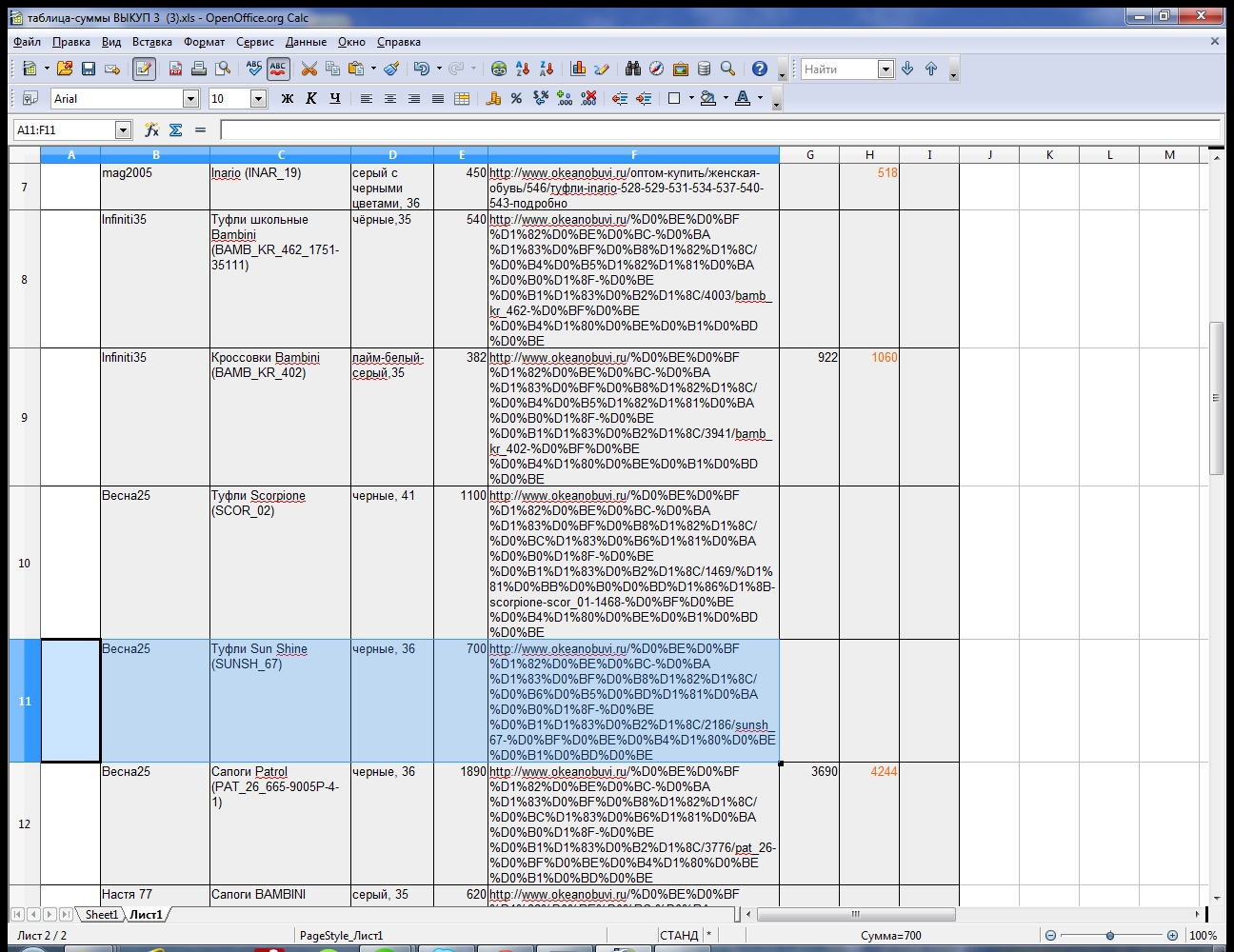Save the document with the floppy icon
Screen dimensions: 1234x952
[89, 69]
